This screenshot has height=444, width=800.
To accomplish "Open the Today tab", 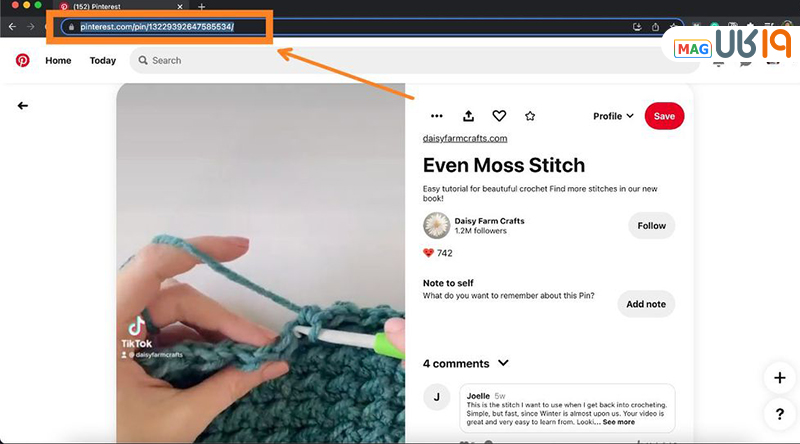I will click(102, 60).
